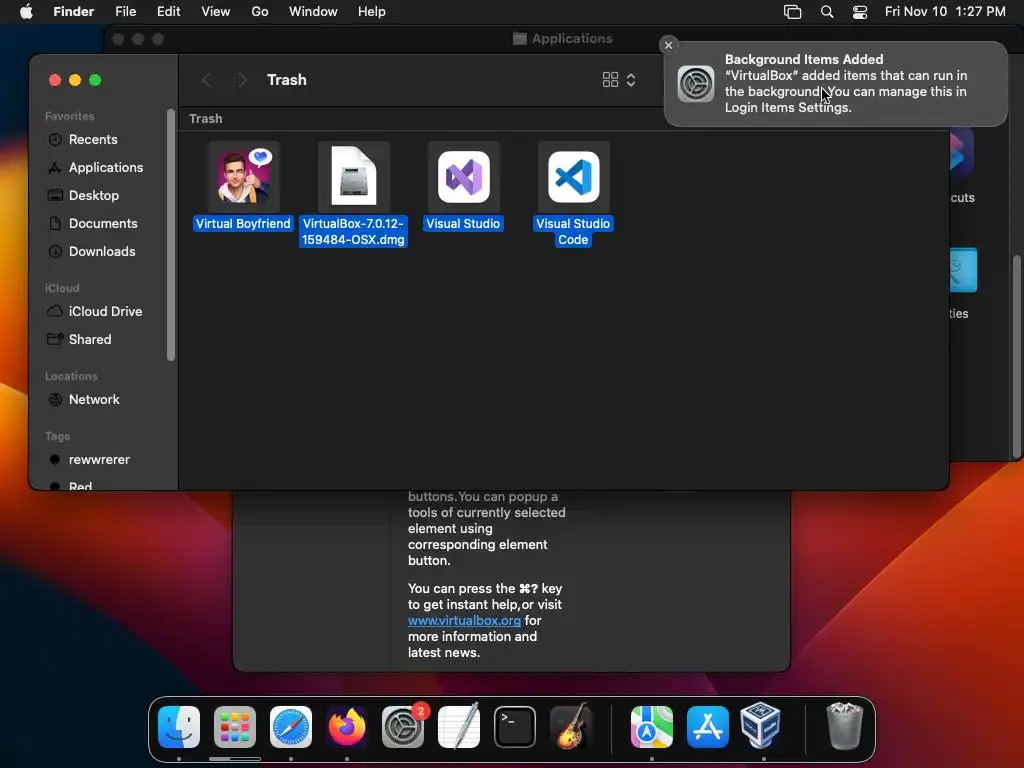Close the Background Items Added notification
The image size is (1024, 768).
pyautogui.click(x=668, y=45)
